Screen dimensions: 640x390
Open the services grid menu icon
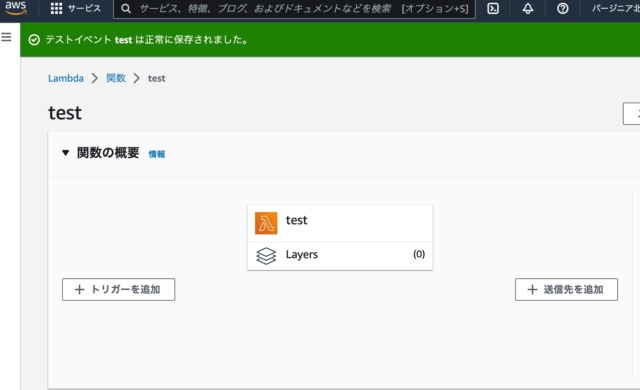tap(56, 9)
